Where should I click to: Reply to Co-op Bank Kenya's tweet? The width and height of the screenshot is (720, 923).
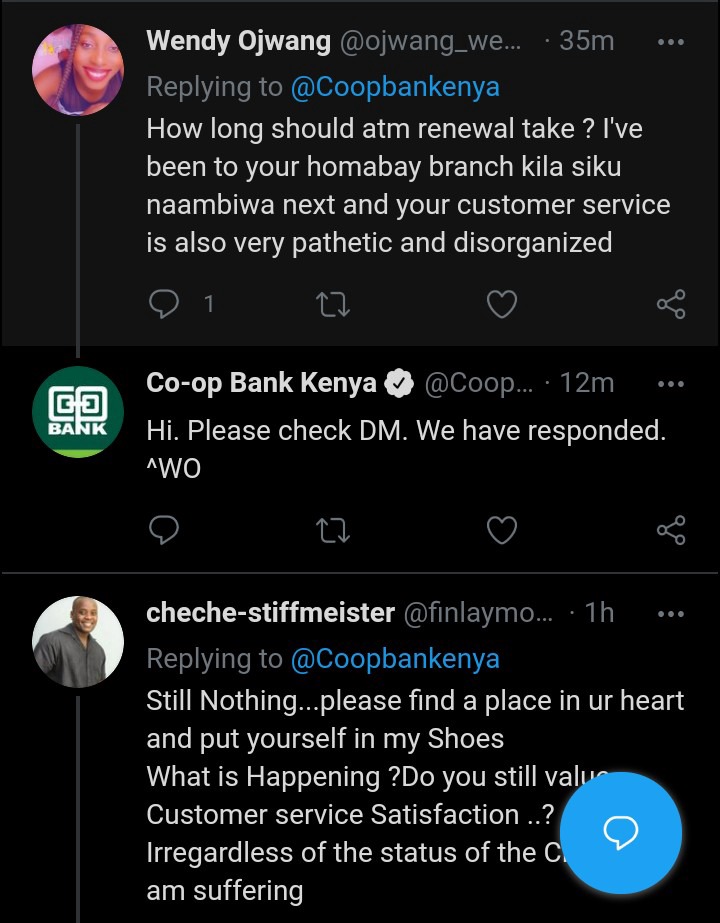point(164,530)
